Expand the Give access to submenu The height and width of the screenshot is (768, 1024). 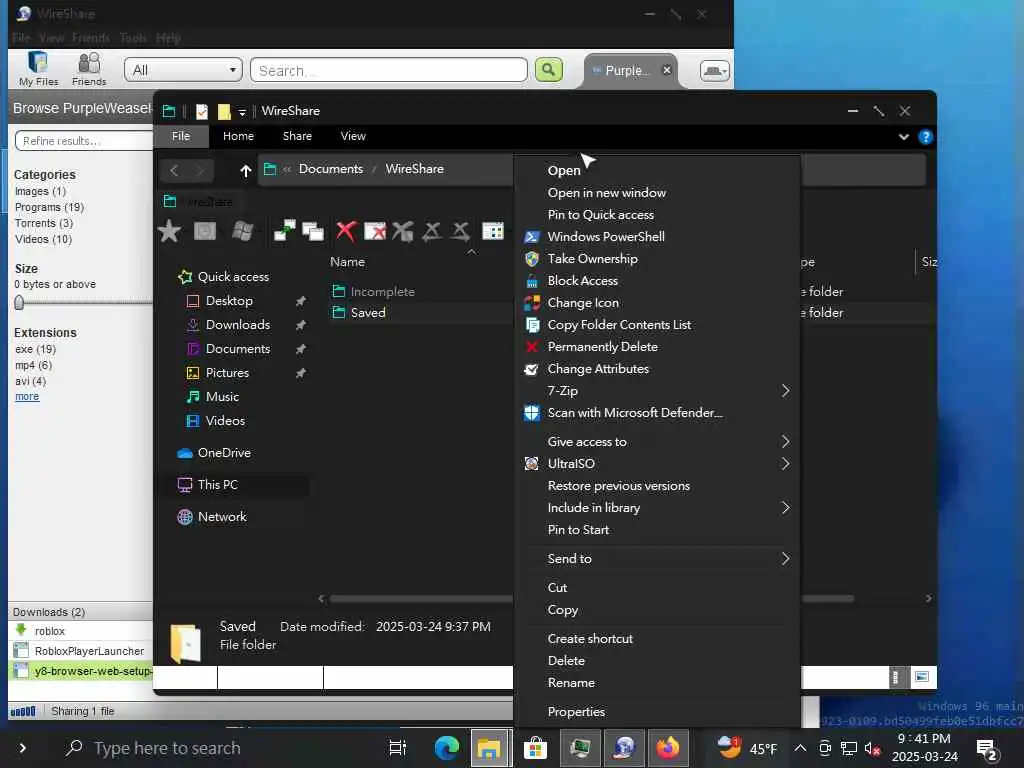785,441
